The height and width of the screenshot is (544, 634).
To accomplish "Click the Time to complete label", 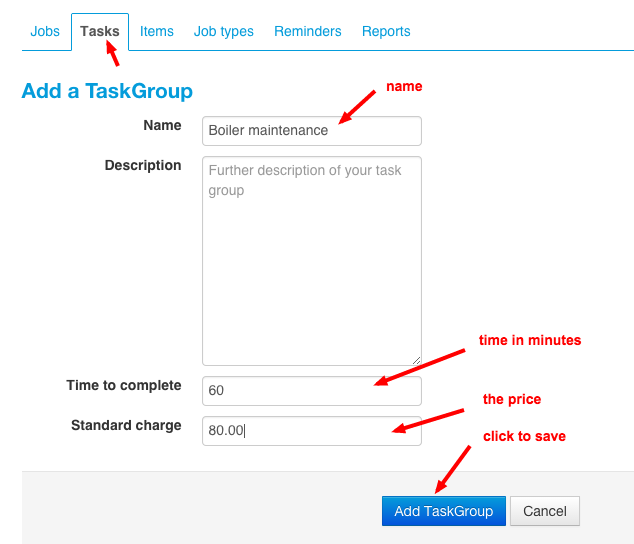I will click(124, 386).
